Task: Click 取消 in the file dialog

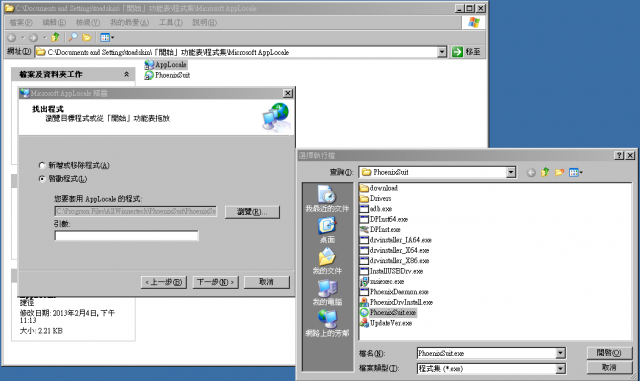Action: tap(609, 368)
